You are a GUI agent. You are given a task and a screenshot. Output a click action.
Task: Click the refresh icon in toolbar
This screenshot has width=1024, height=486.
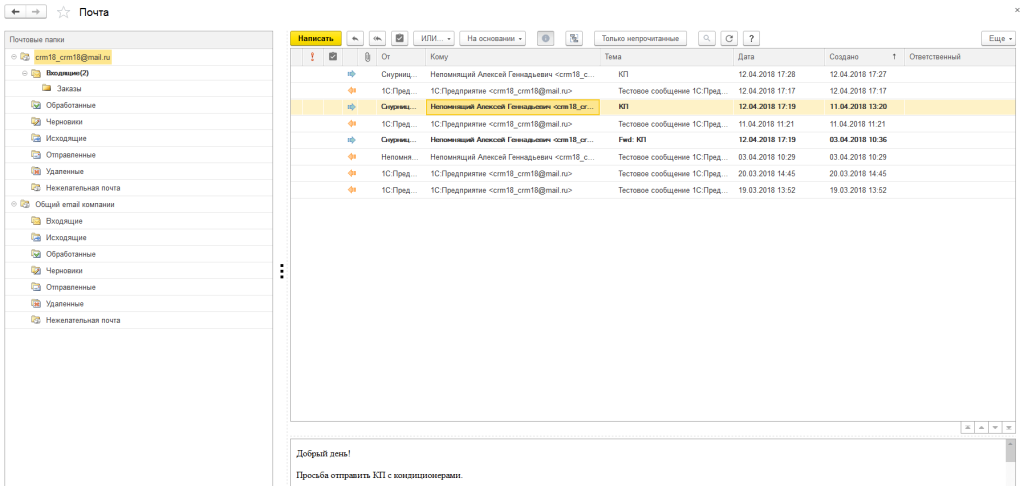pos(729,38)
